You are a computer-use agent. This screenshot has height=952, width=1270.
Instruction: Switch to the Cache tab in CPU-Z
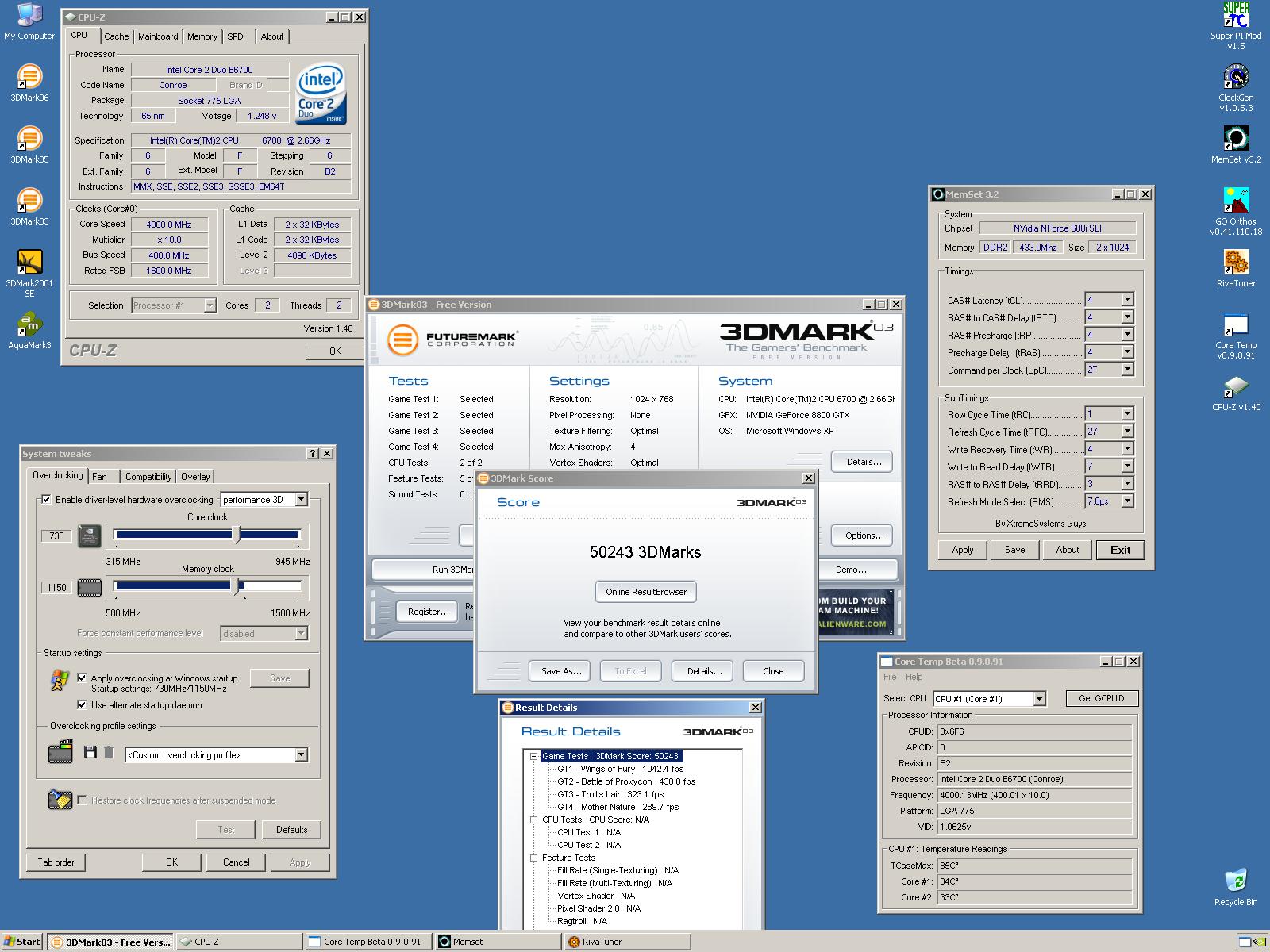tap(116, 36)
